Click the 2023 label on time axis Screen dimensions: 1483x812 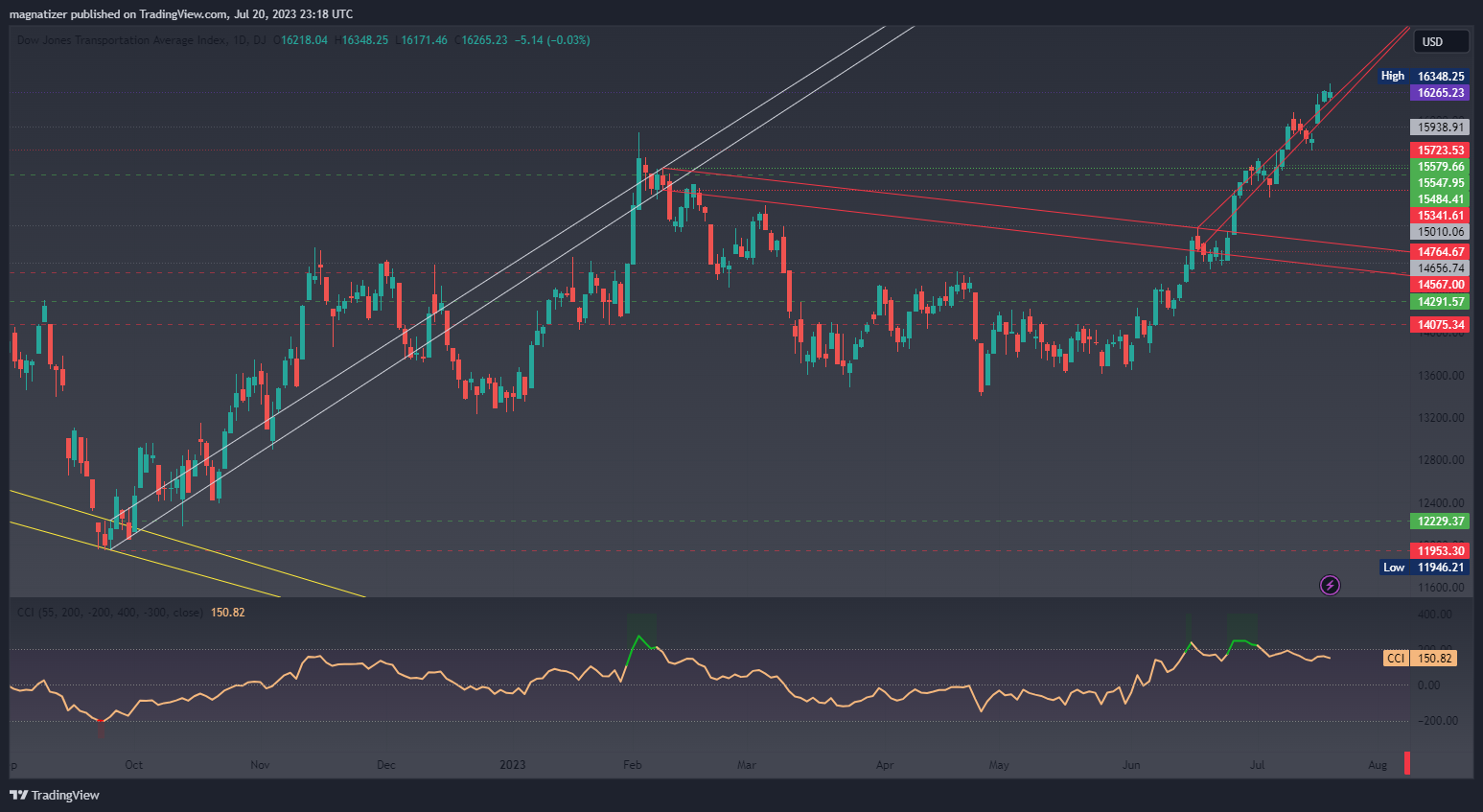point(513,765)
